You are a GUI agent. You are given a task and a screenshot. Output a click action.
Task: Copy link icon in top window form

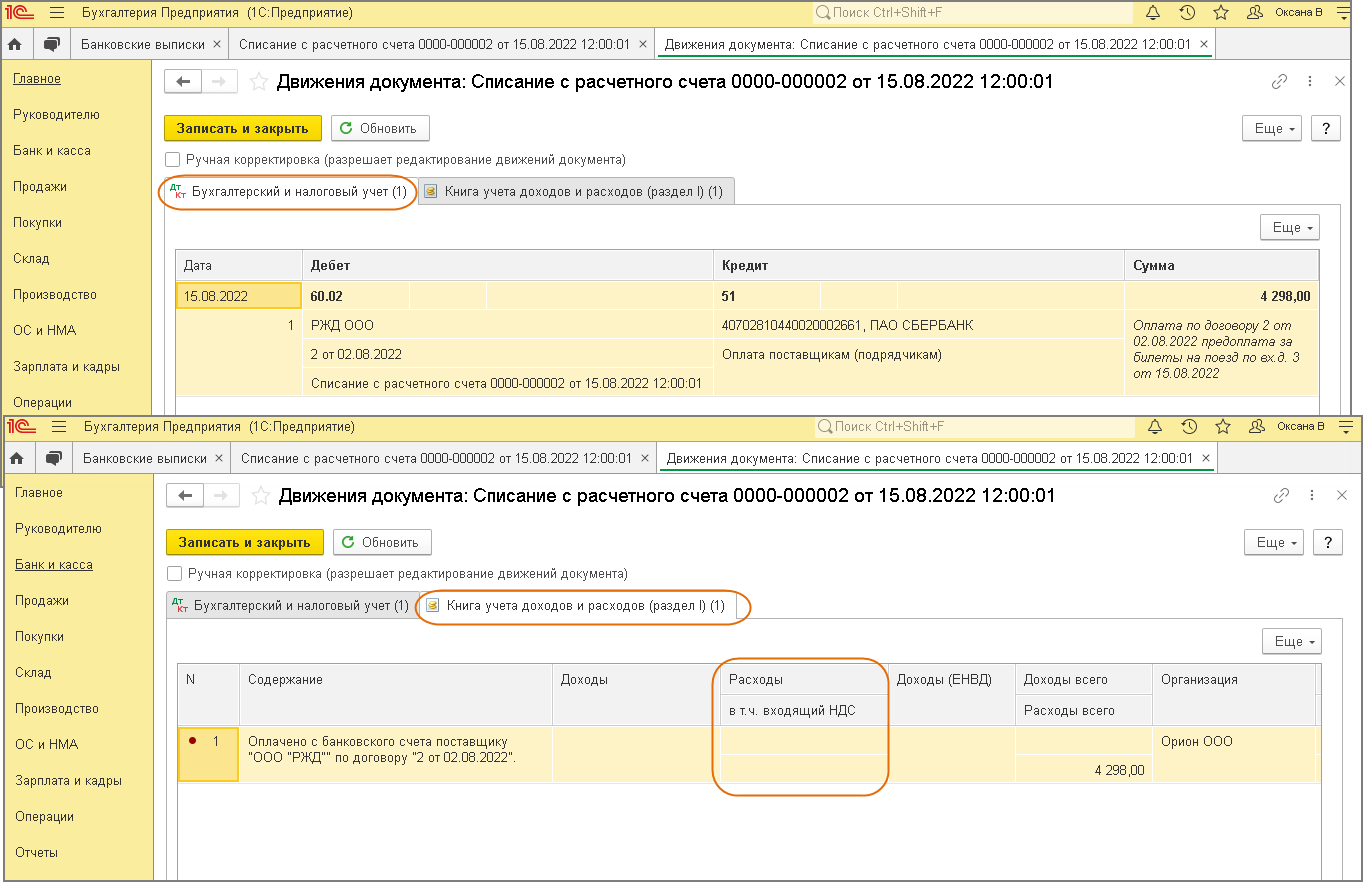(1279, 82)
